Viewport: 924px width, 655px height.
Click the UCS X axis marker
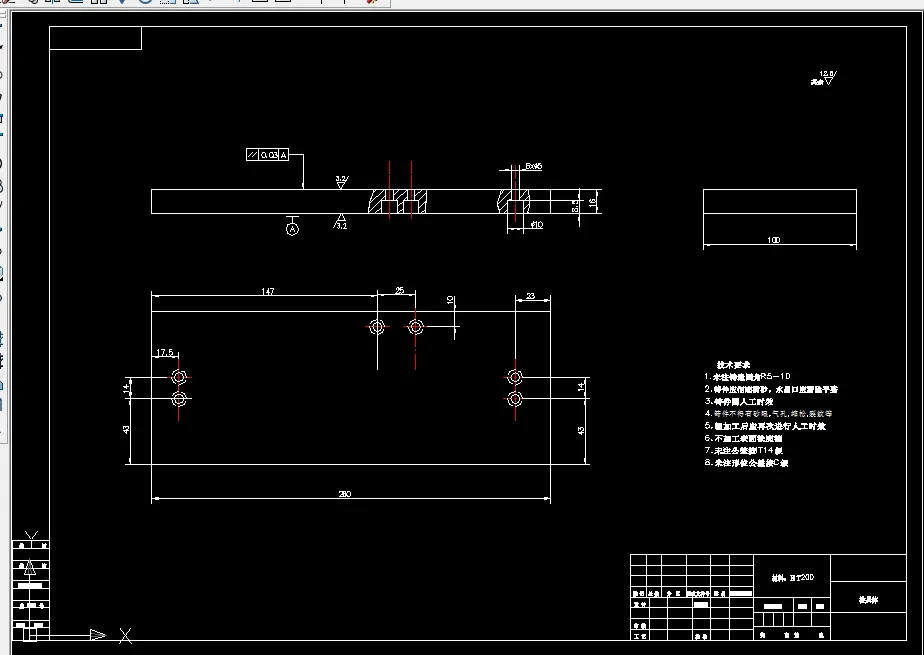pyautogui.click(x=126, y=635)
